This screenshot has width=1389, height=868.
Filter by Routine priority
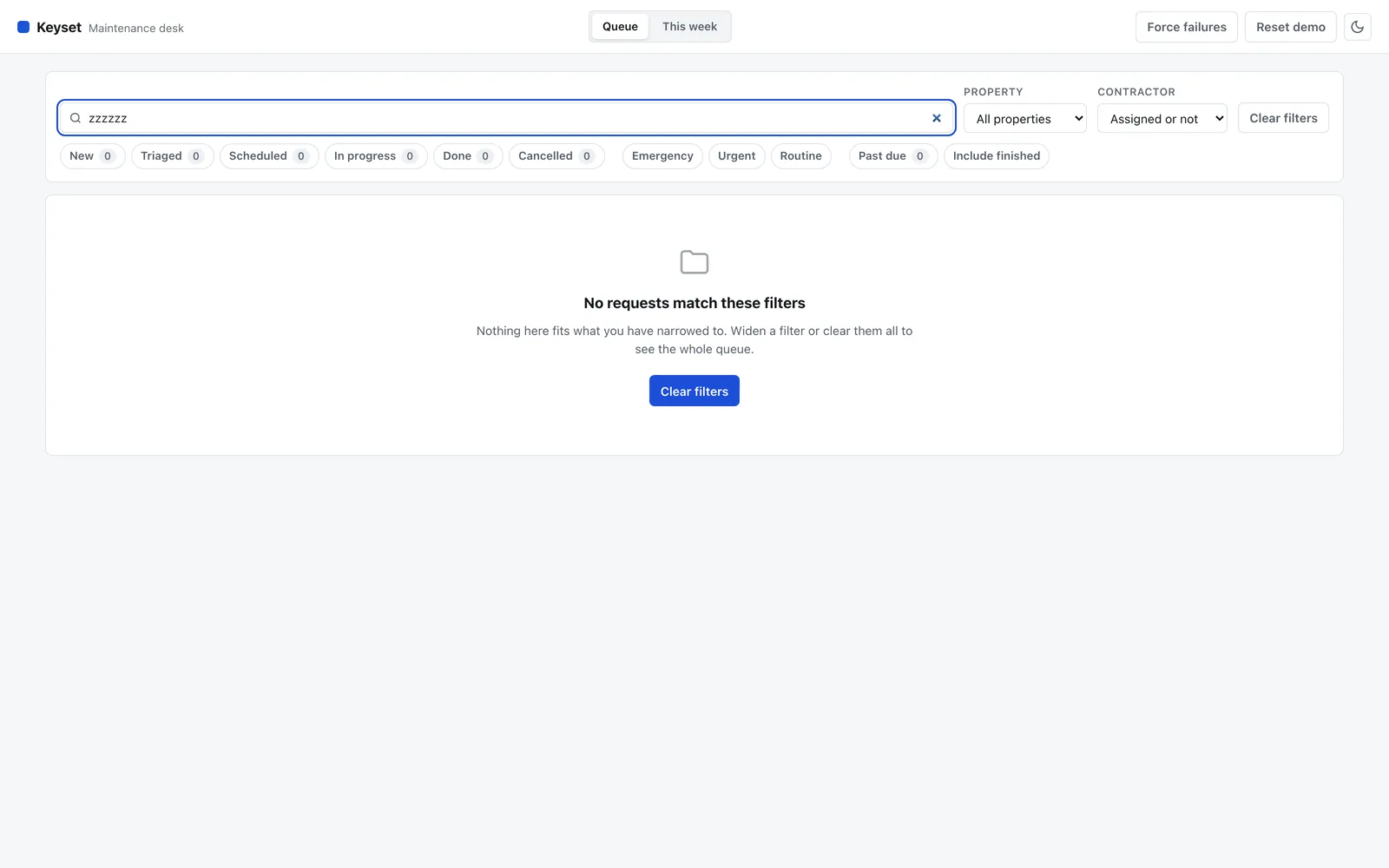click(x=800, y=156)
